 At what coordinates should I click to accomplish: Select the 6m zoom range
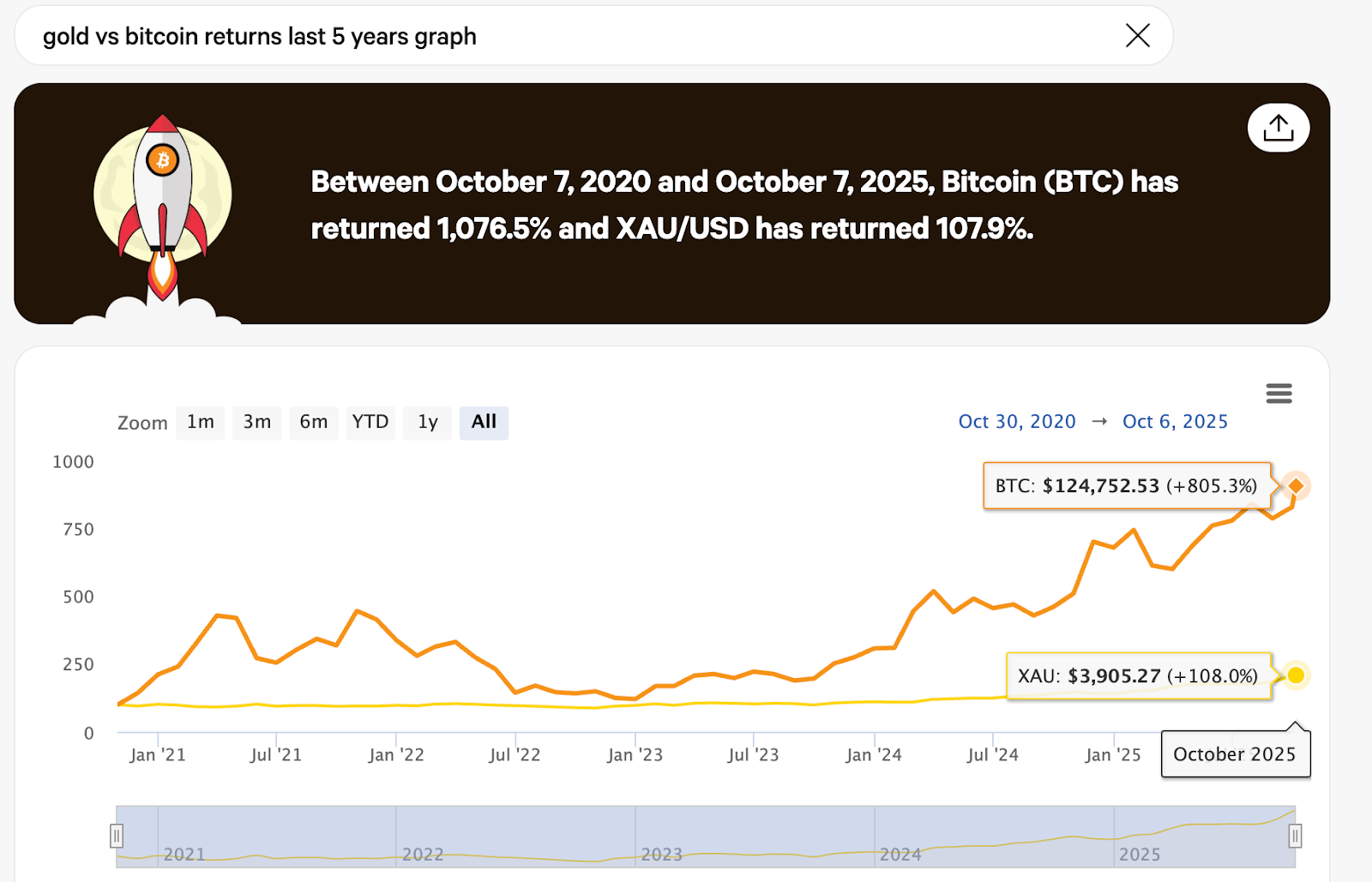314,423
